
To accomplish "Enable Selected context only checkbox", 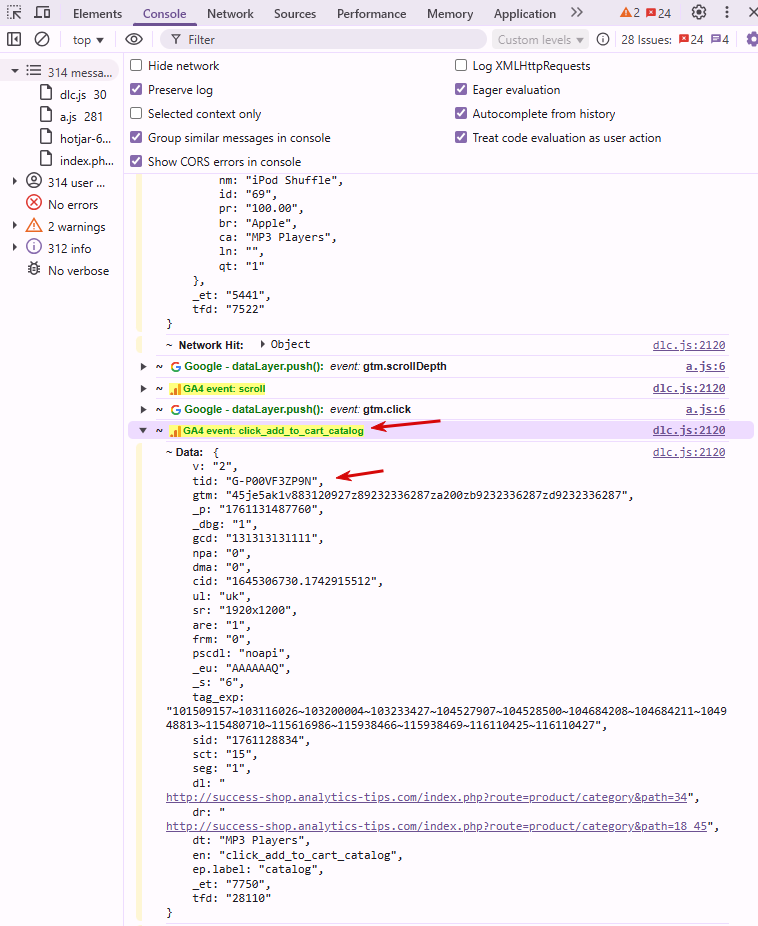I will click(x=136, y=113).
